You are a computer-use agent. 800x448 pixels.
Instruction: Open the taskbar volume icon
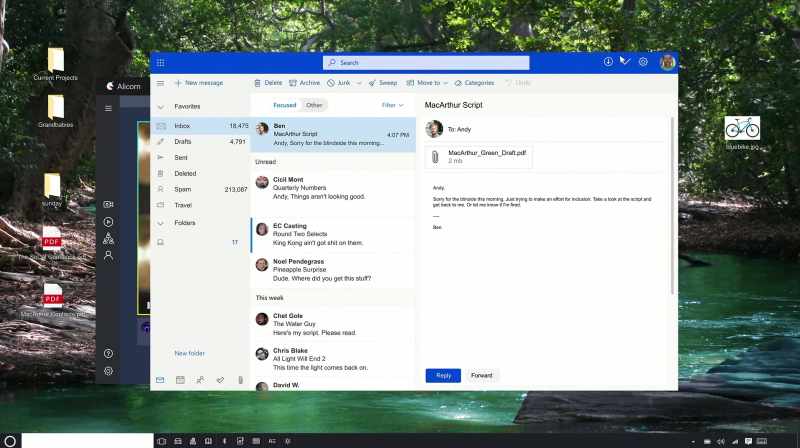721,441
